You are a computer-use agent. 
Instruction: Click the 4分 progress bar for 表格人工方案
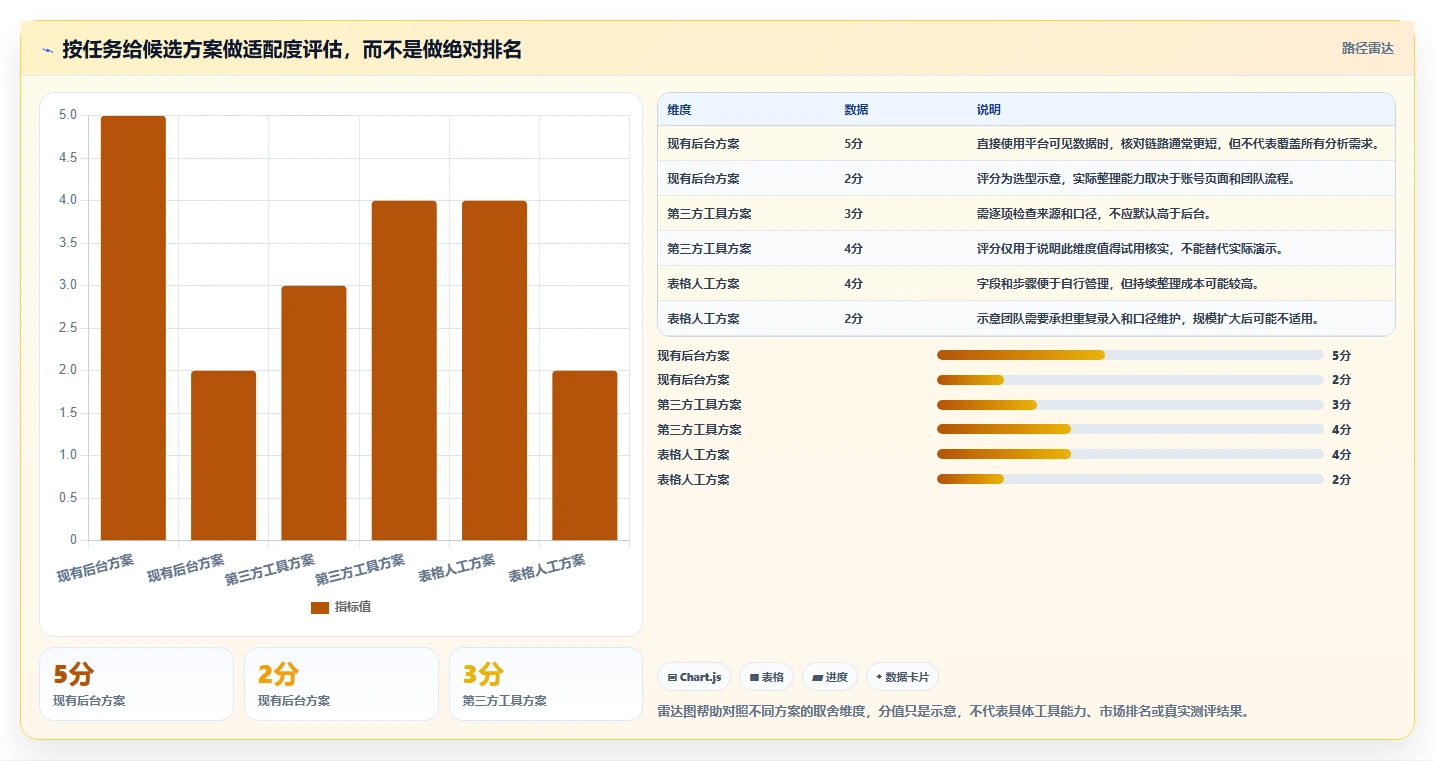click(1130, 455)
